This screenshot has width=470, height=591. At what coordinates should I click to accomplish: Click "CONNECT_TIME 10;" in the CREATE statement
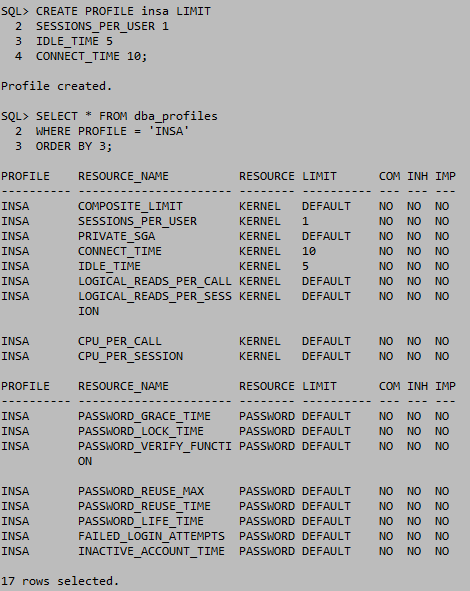click(x=92, y=57)
